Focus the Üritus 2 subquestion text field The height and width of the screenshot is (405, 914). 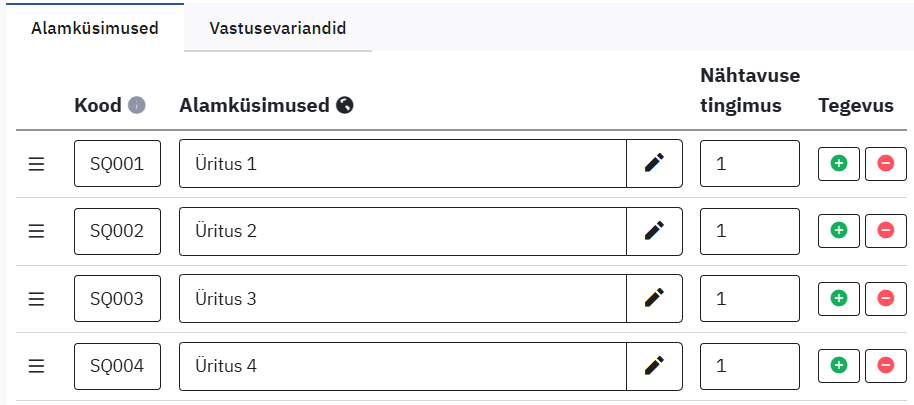(402, 231)
